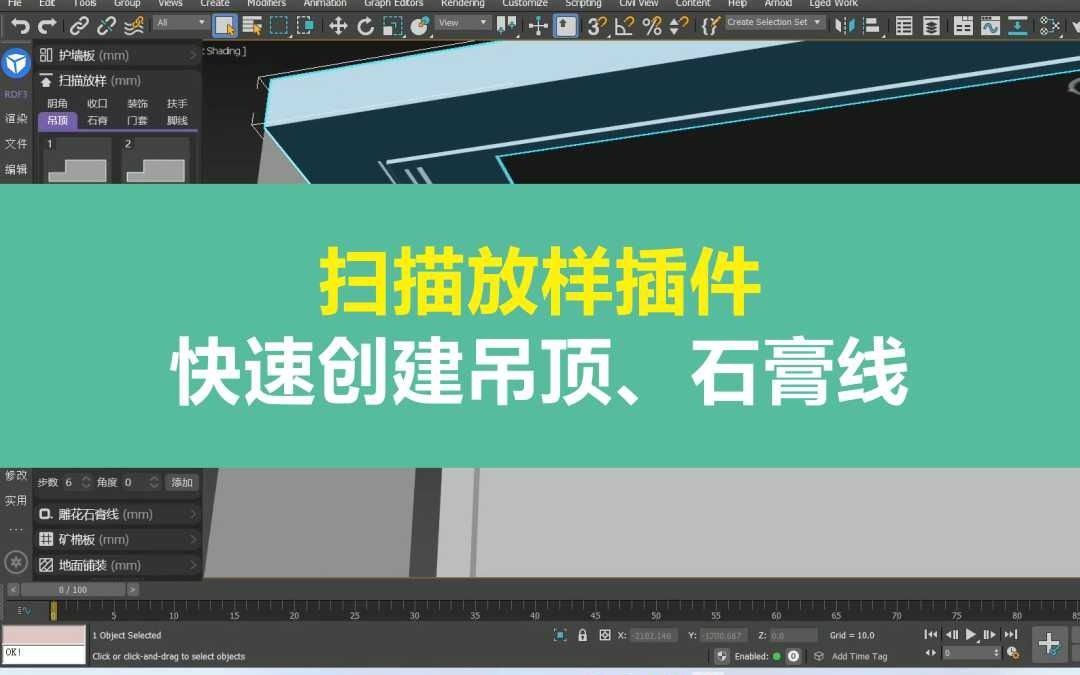Open the Select by Name list
Viewport: 1080px width, 675px height.
click(x=252, y=26)
